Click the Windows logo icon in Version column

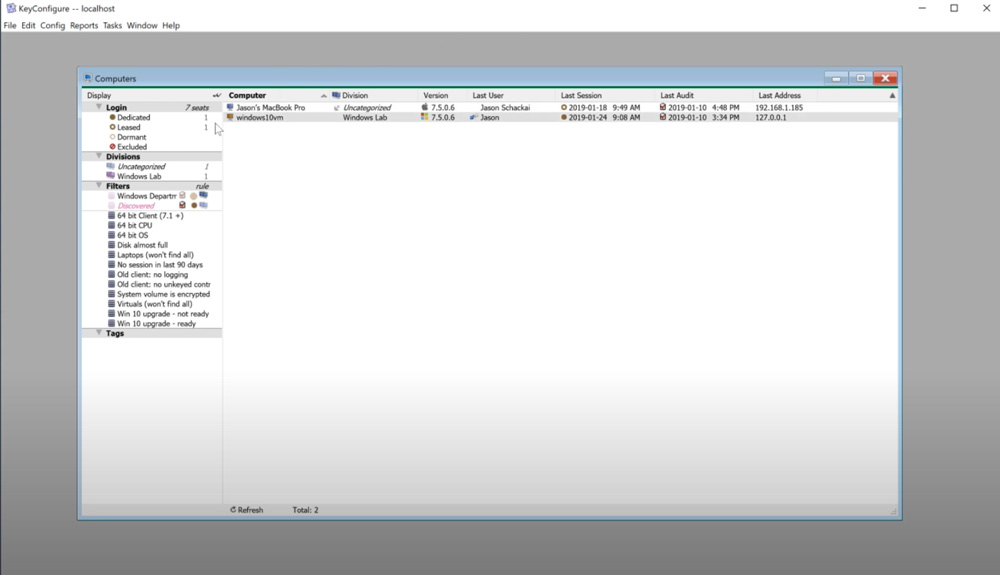click(x=425, y=117)
